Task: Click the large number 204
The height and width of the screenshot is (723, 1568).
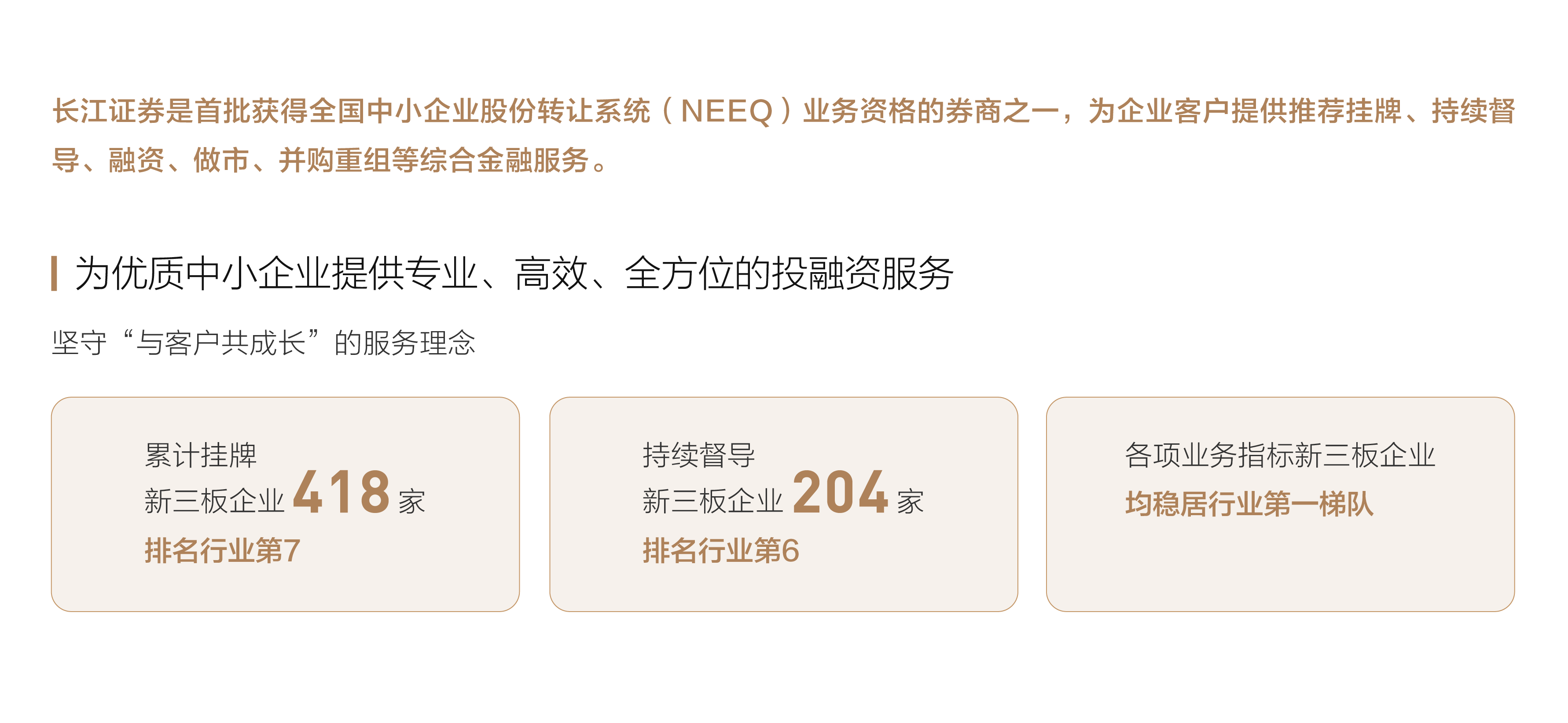Action: pos(840,492)
